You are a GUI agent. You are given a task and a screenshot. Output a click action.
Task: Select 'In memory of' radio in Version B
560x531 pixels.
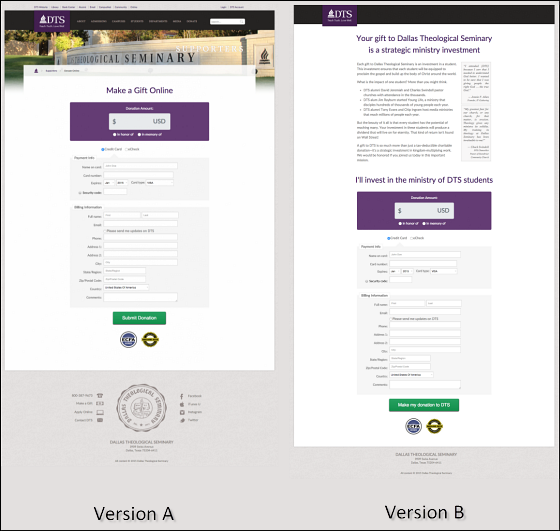(424, 224)
